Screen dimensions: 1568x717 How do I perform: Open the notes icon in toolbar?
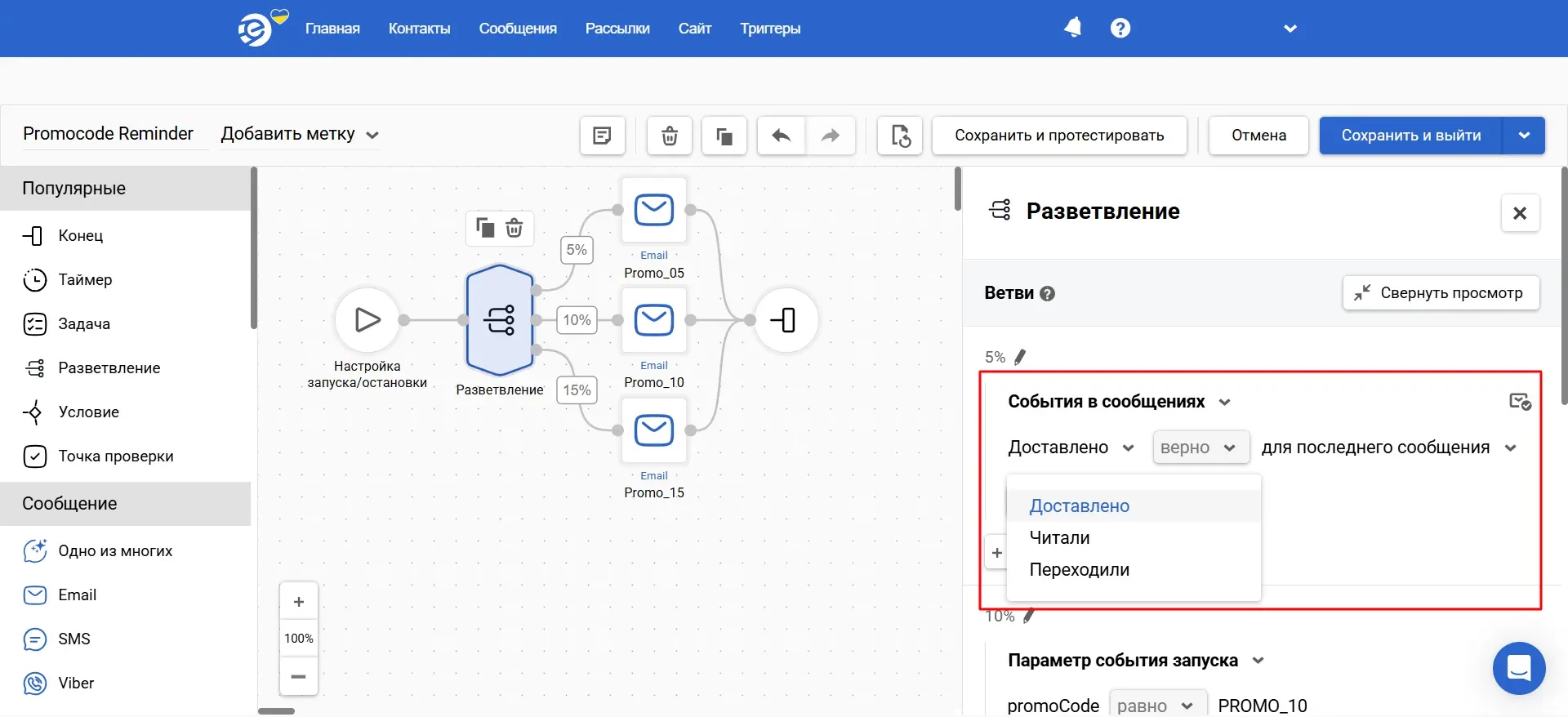pyautogui.click(x=602, y=136)
